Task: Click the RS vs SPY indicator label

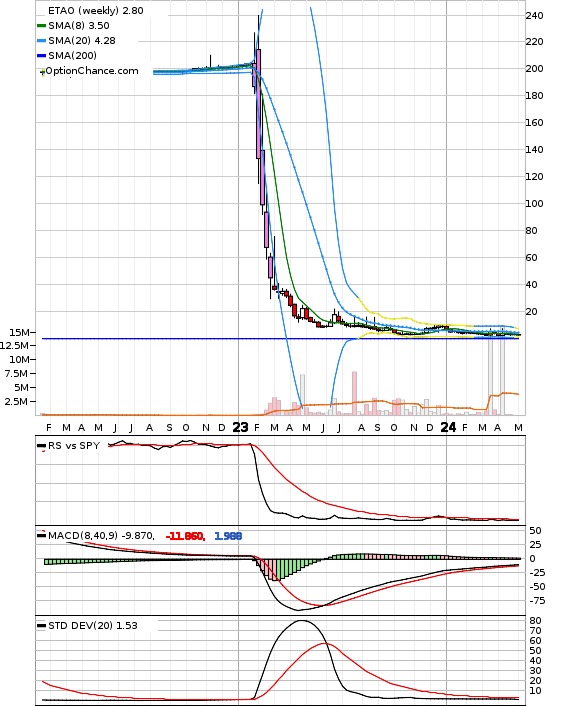Action: (x=74, y=445)
